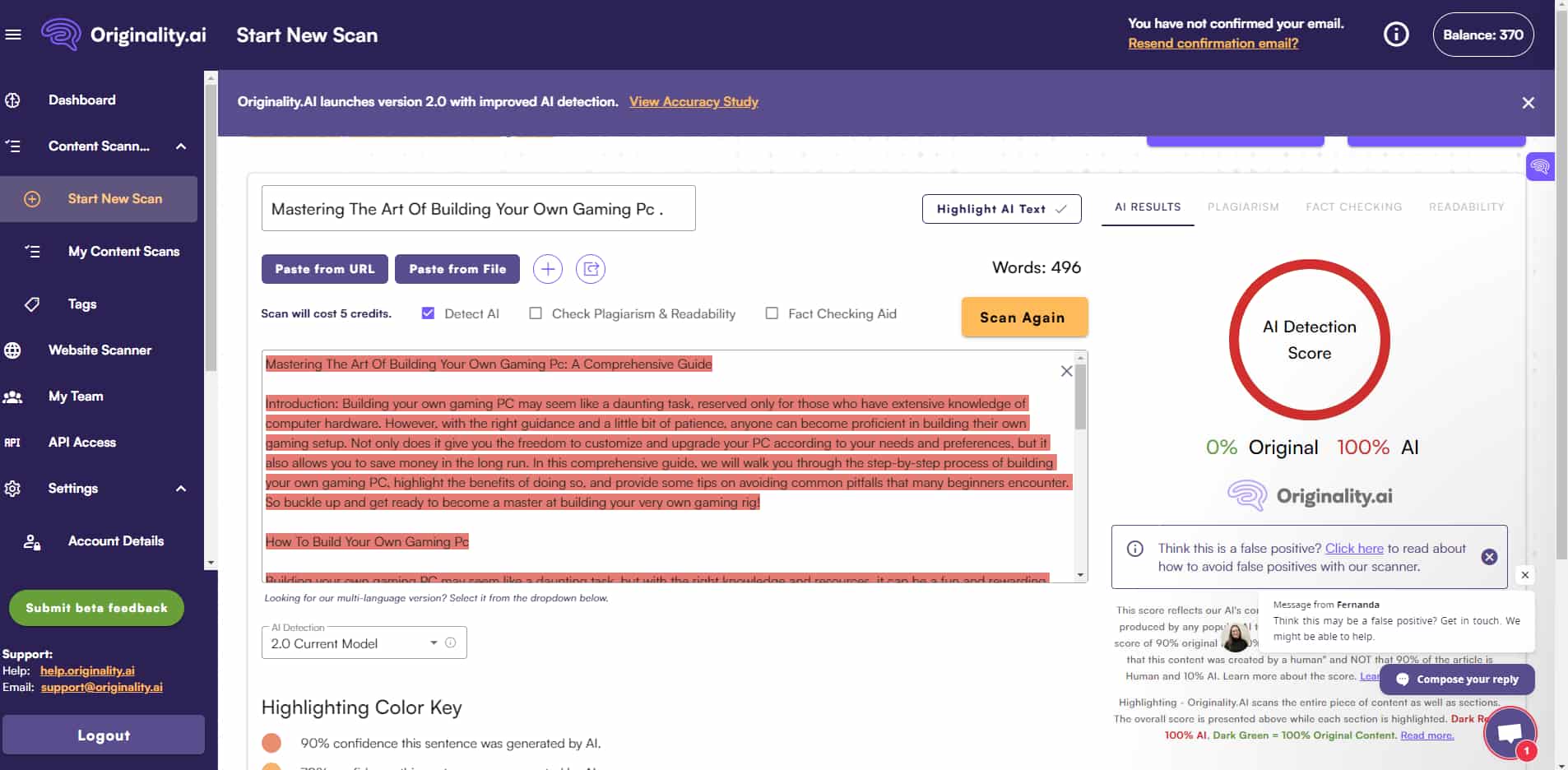Open the AI Detection model dropdown
The width and height of the screenshot is (1568, 770).
coord(434,642)
